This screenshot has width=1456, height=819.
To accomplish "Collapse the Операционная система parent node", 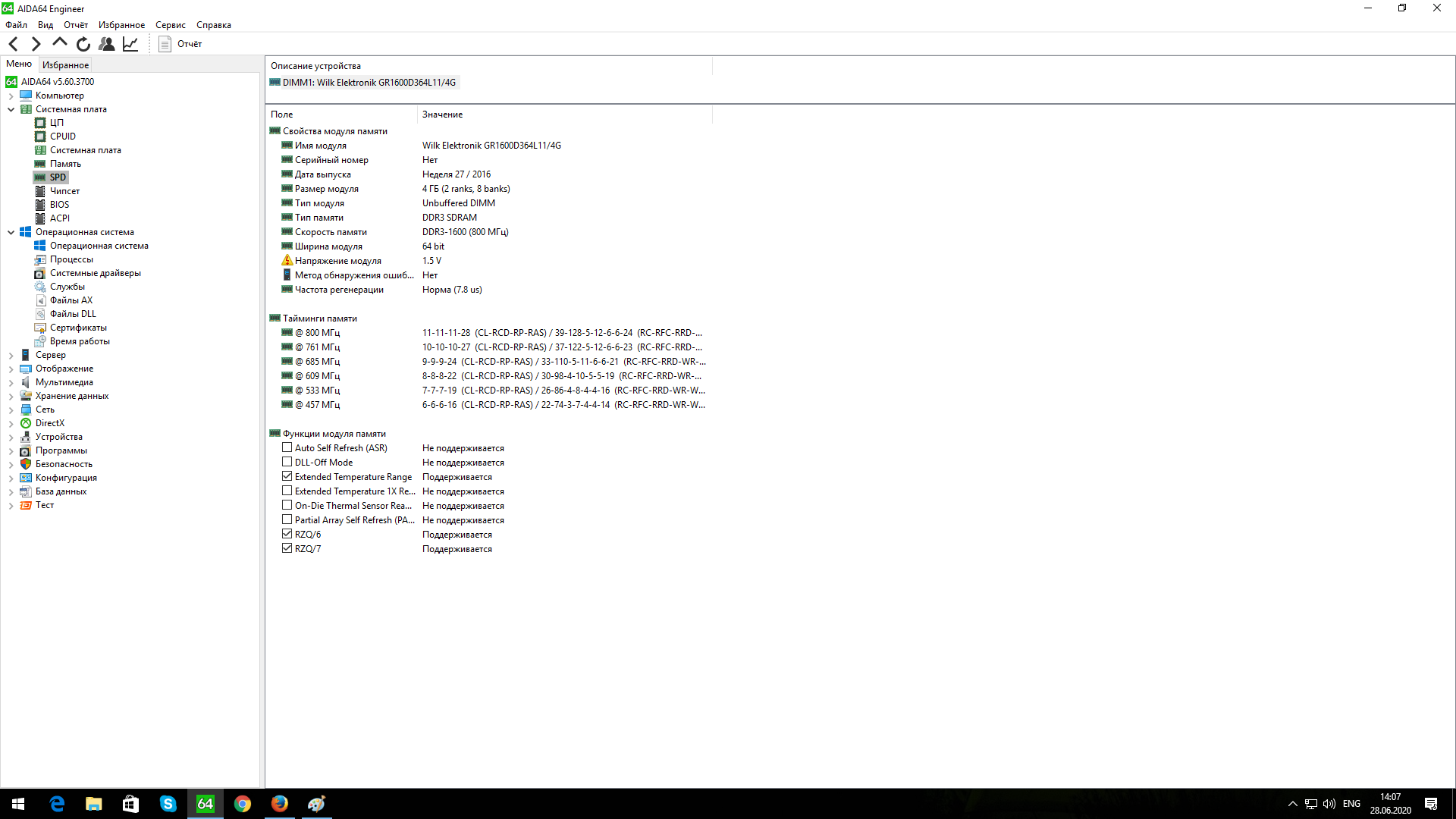I will point(11,232).
